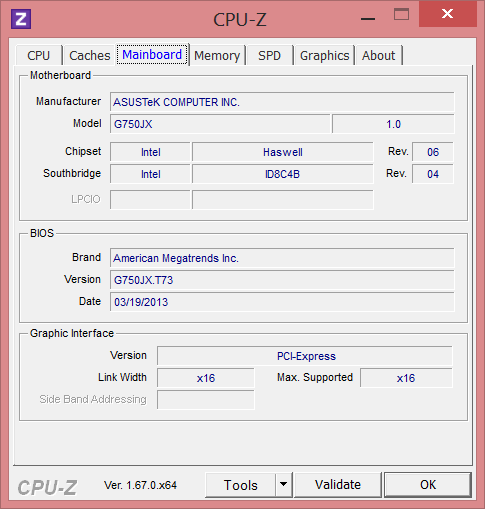Click the Chipset label
The width and height of the screenshot is (485, 509).
(x=83, y=151)
